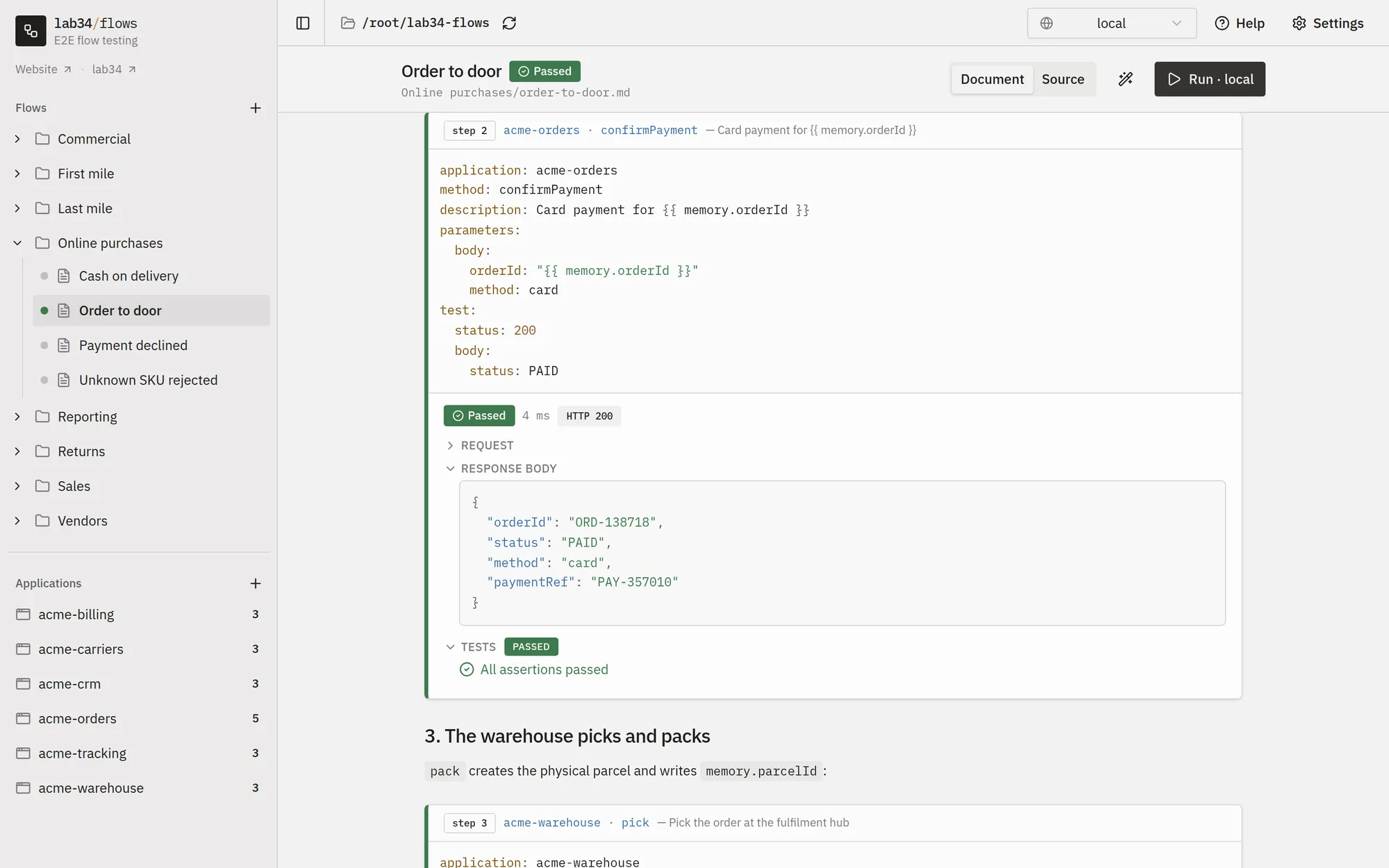Click the step 2 badge
The height and width of the screenshot is (868, 1389).
469,131
